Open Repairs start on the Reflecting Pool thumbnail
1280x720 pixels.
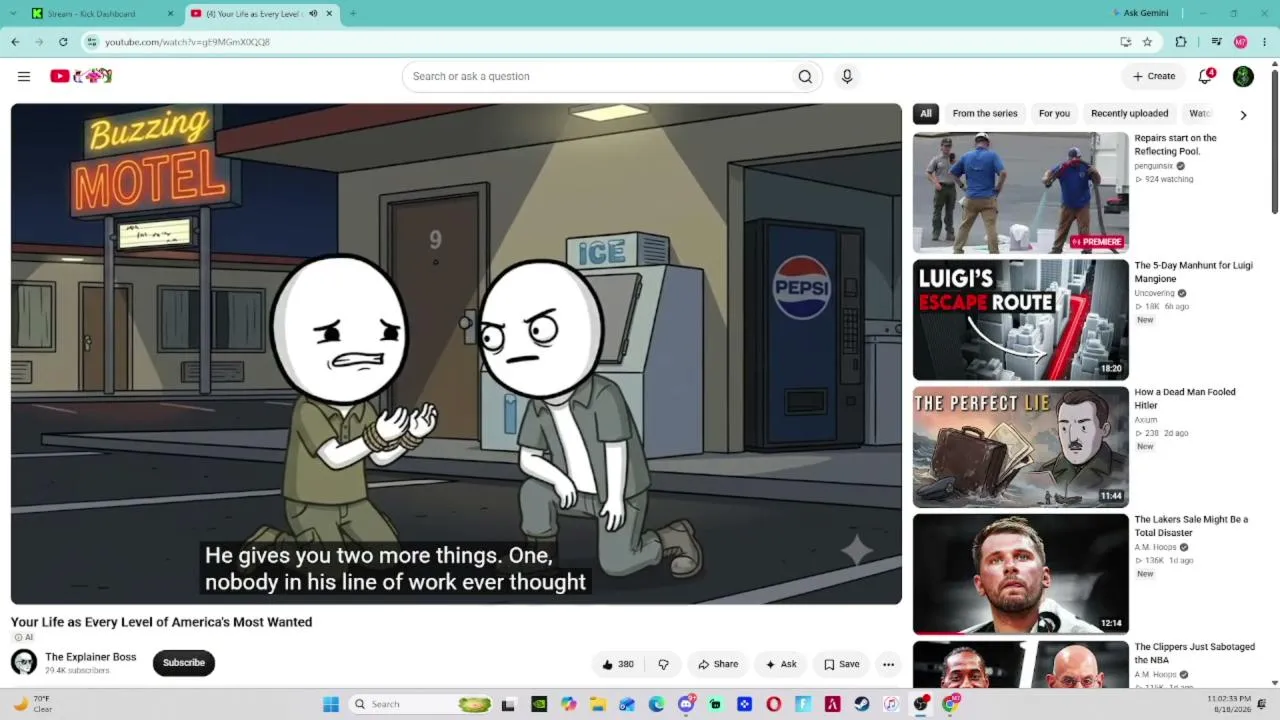(1020, 193)
